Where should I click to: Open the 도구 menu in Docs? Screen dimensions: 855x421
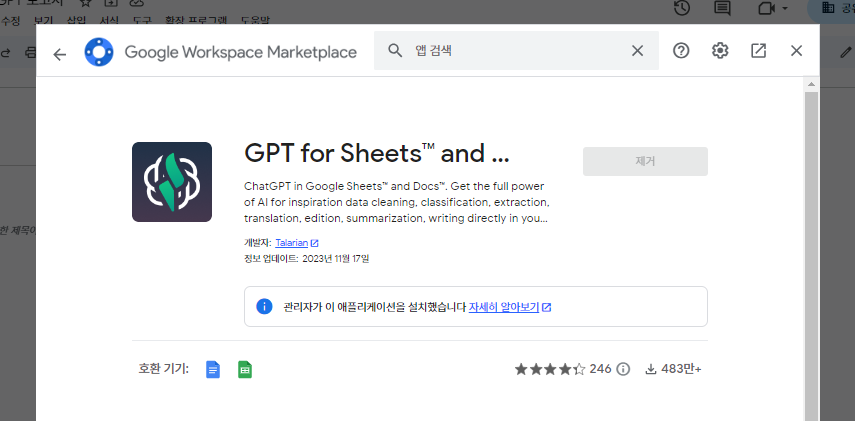coord(142,21)
